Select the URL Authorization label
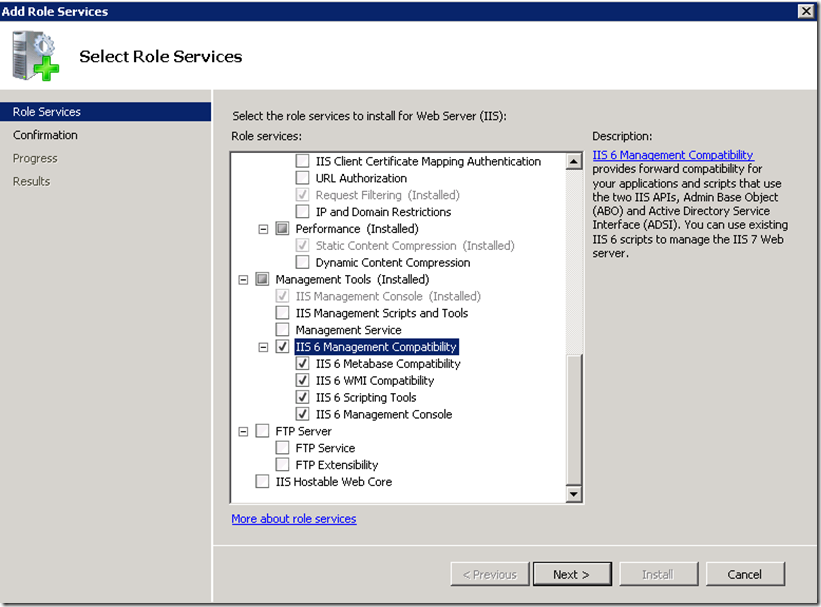The width and height of the screenshot is (821, 607). click(361, 178)
